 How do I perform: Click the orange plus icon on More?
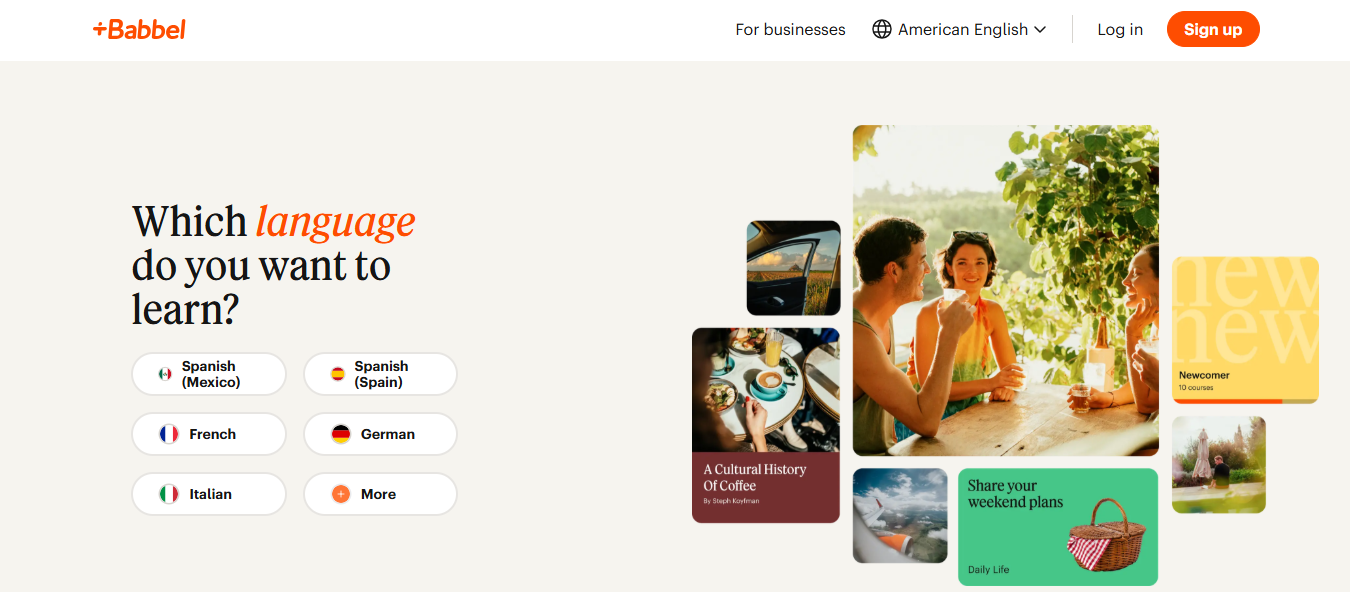341,494
